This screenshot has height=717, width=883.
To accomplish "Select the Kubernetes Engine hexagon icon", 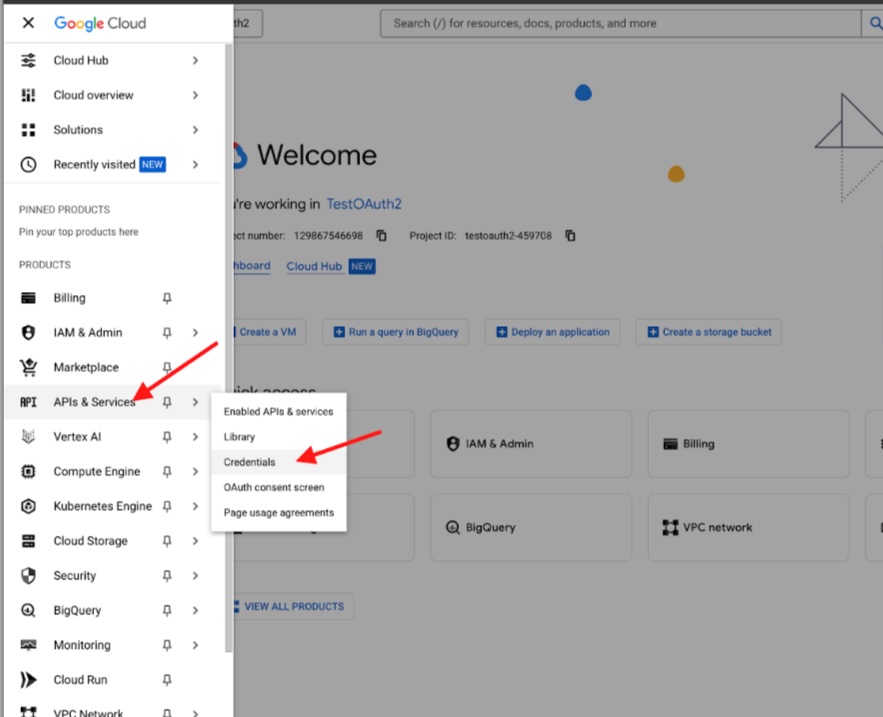I will click(28, 506).
